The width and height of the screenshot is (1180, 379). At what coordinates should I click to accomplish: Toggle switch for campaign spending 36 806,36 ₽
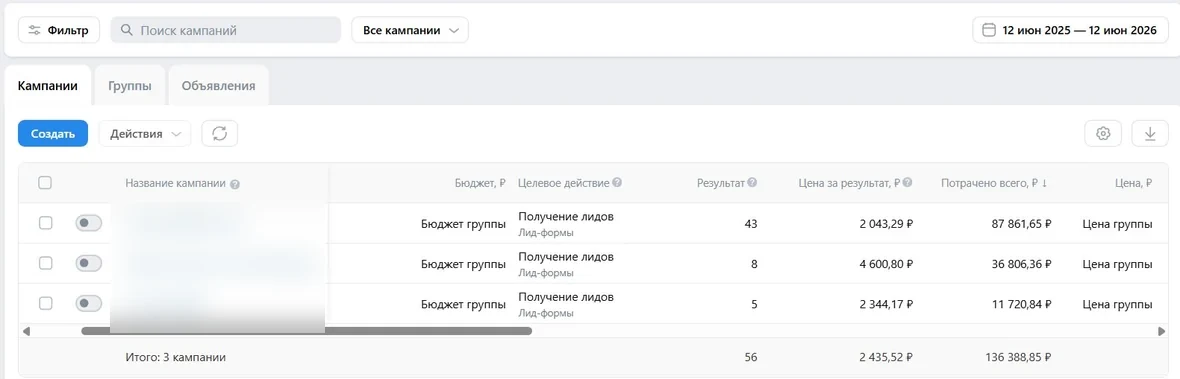[x=88, y=263]
